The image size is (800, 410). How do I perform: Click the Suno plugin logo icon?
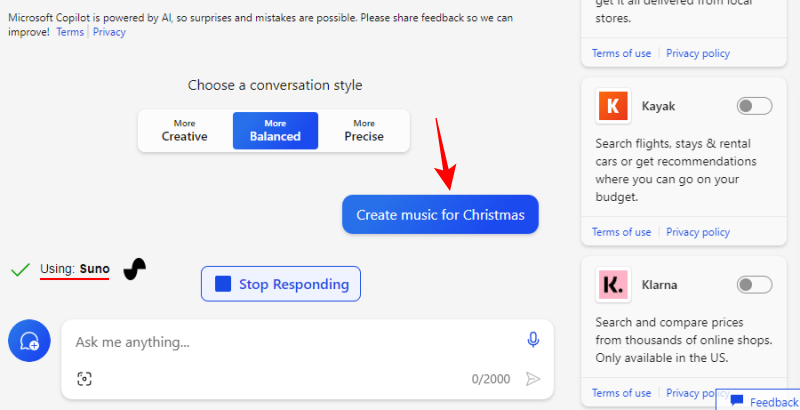tap(135, 269)
